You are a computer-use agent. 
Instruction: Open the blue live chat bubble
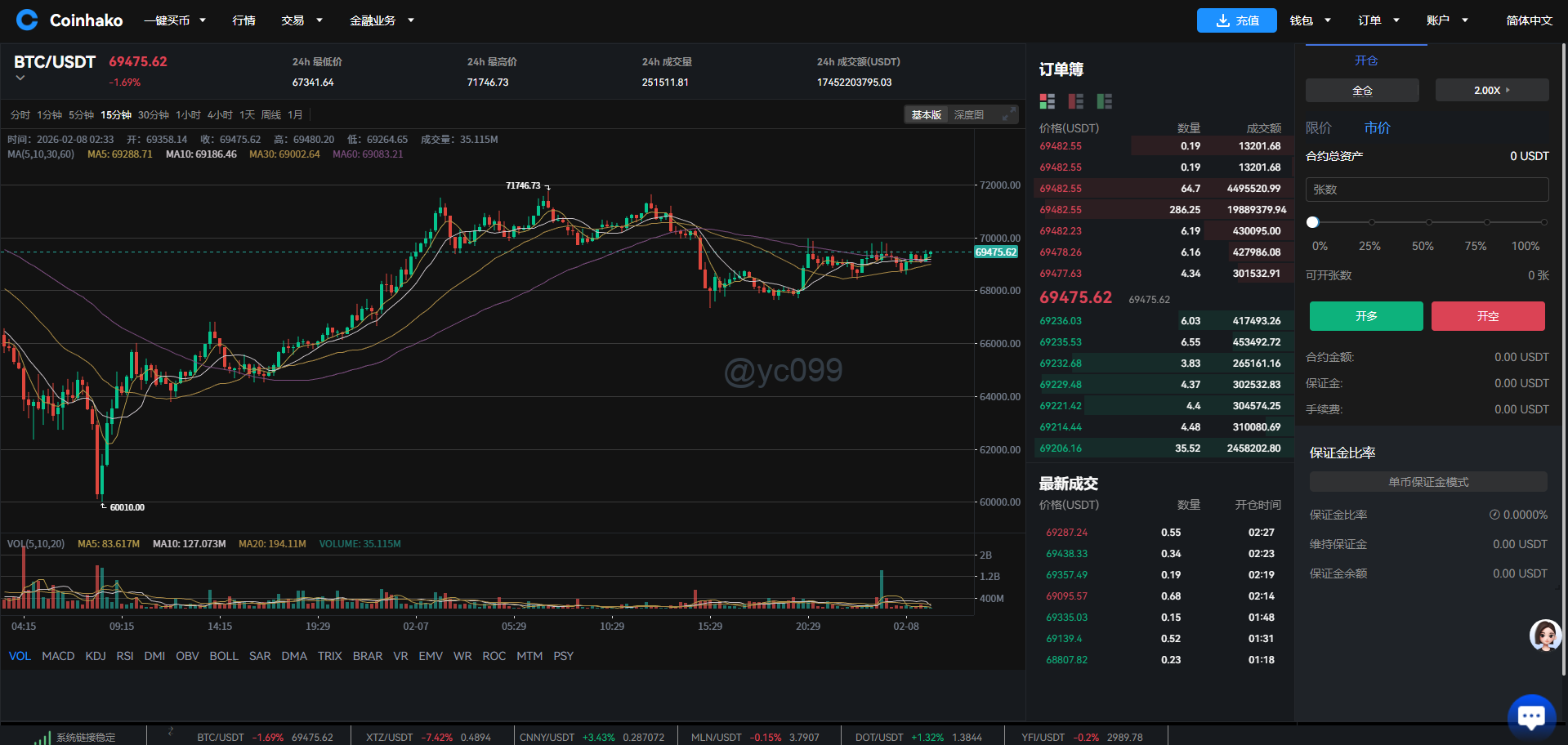1530,716
